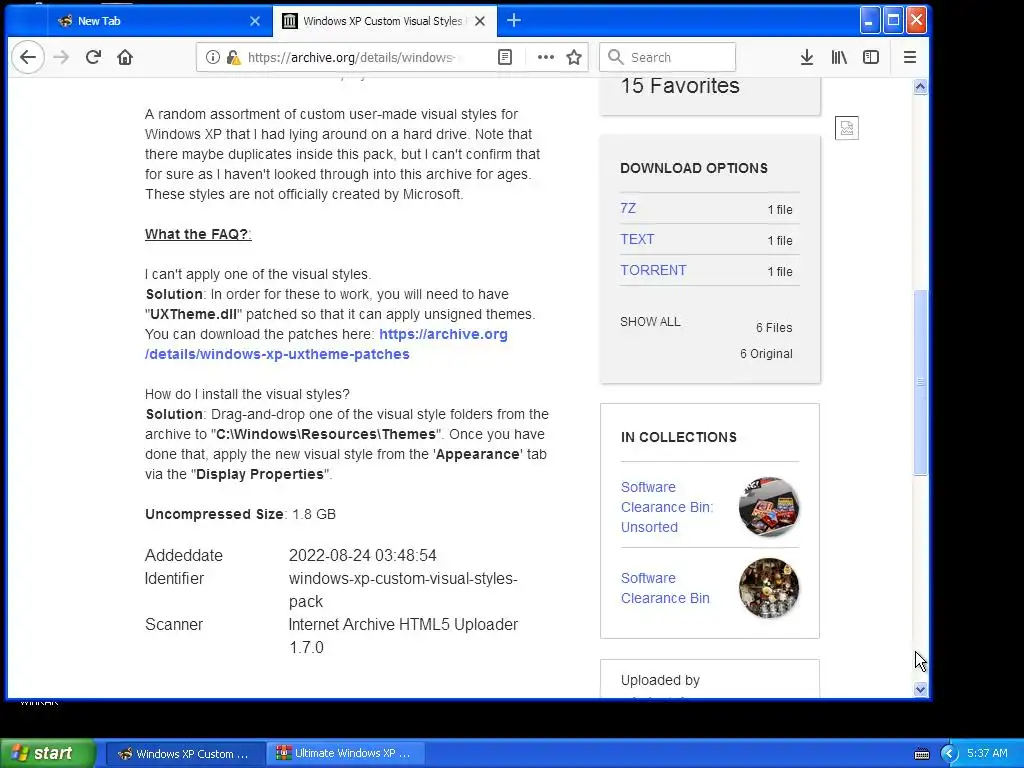
Task: Click the broken image icon beside downloads
Action: [846, 128]
